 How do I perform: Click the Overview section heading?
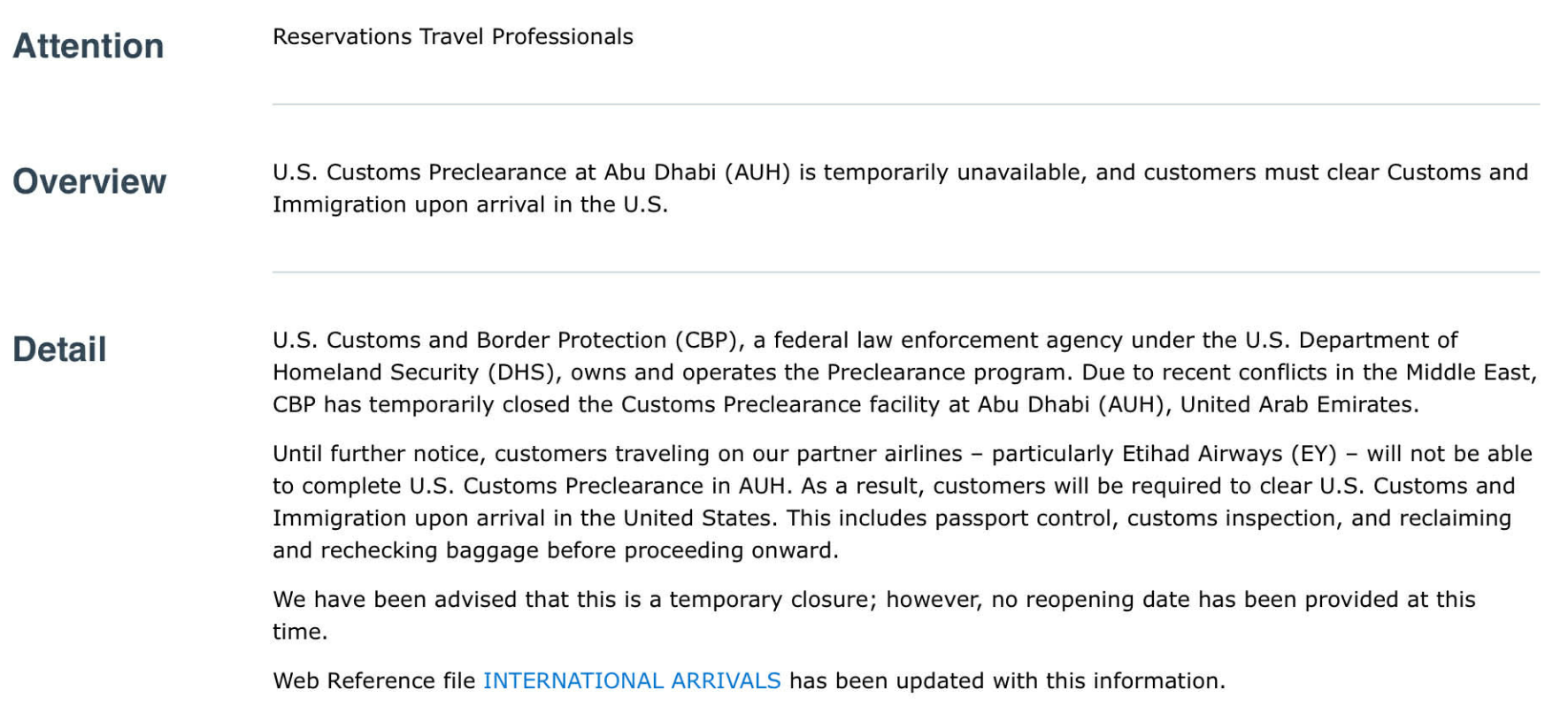click(x=89, y=181)
